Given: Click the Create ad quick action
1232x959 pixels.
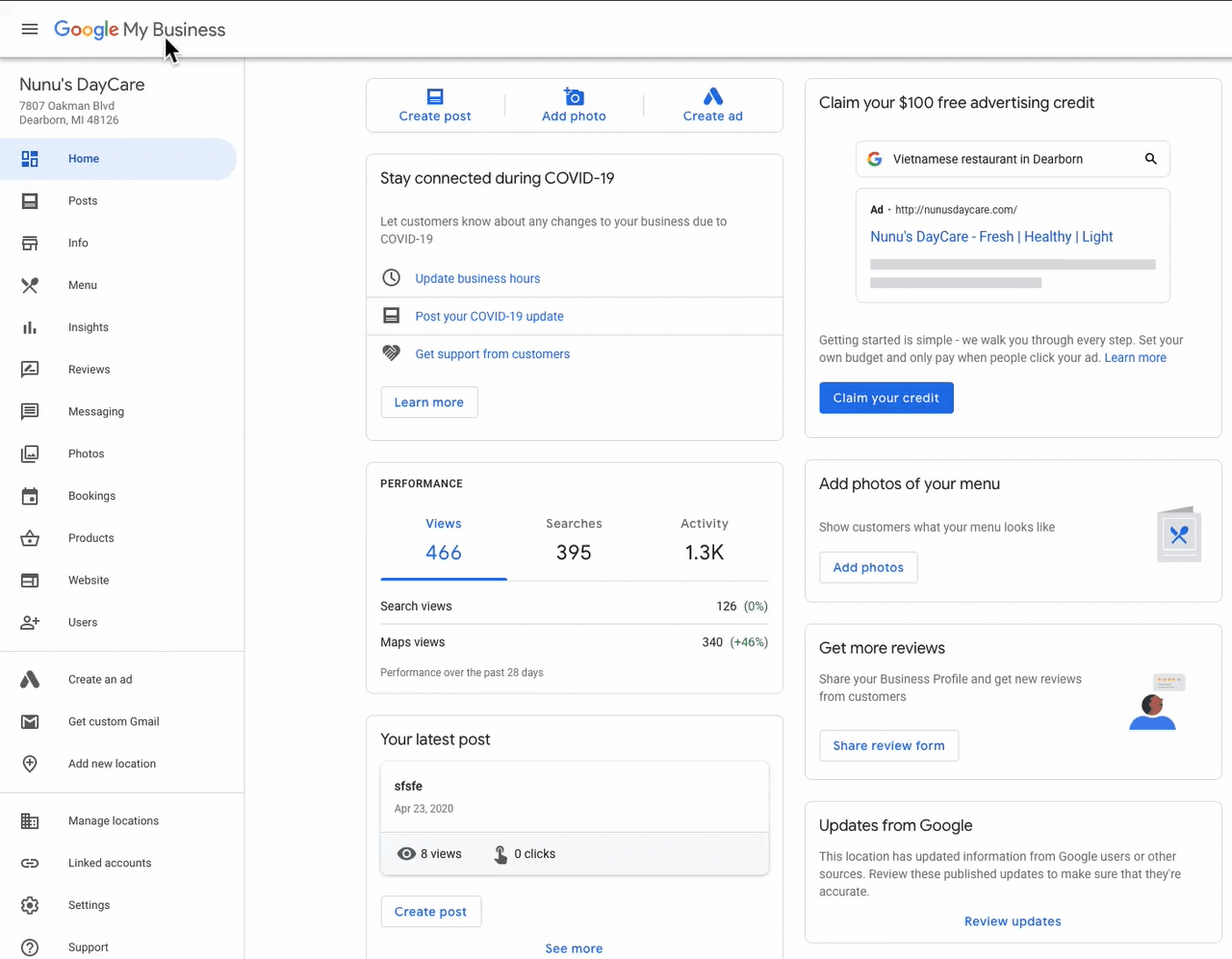Looking at the screenshot, I should click(713, 105).
